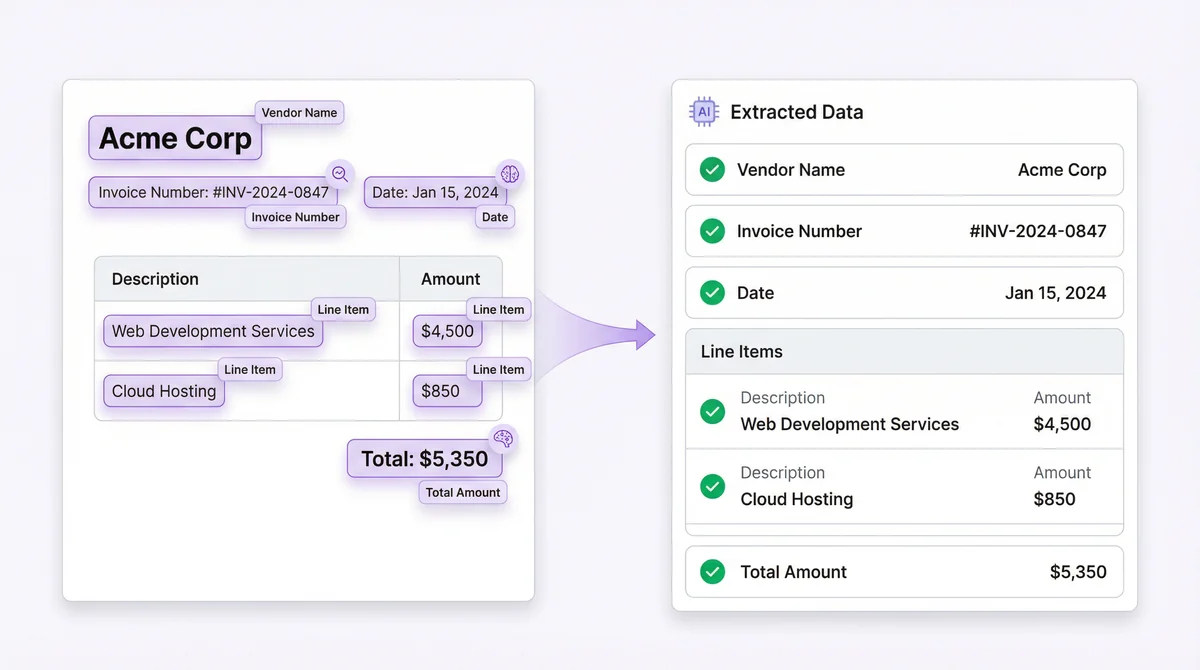Select the Vendor Name tag above Acme Corp
Screen dimensions: 1200x670
(x=299, y=113)
